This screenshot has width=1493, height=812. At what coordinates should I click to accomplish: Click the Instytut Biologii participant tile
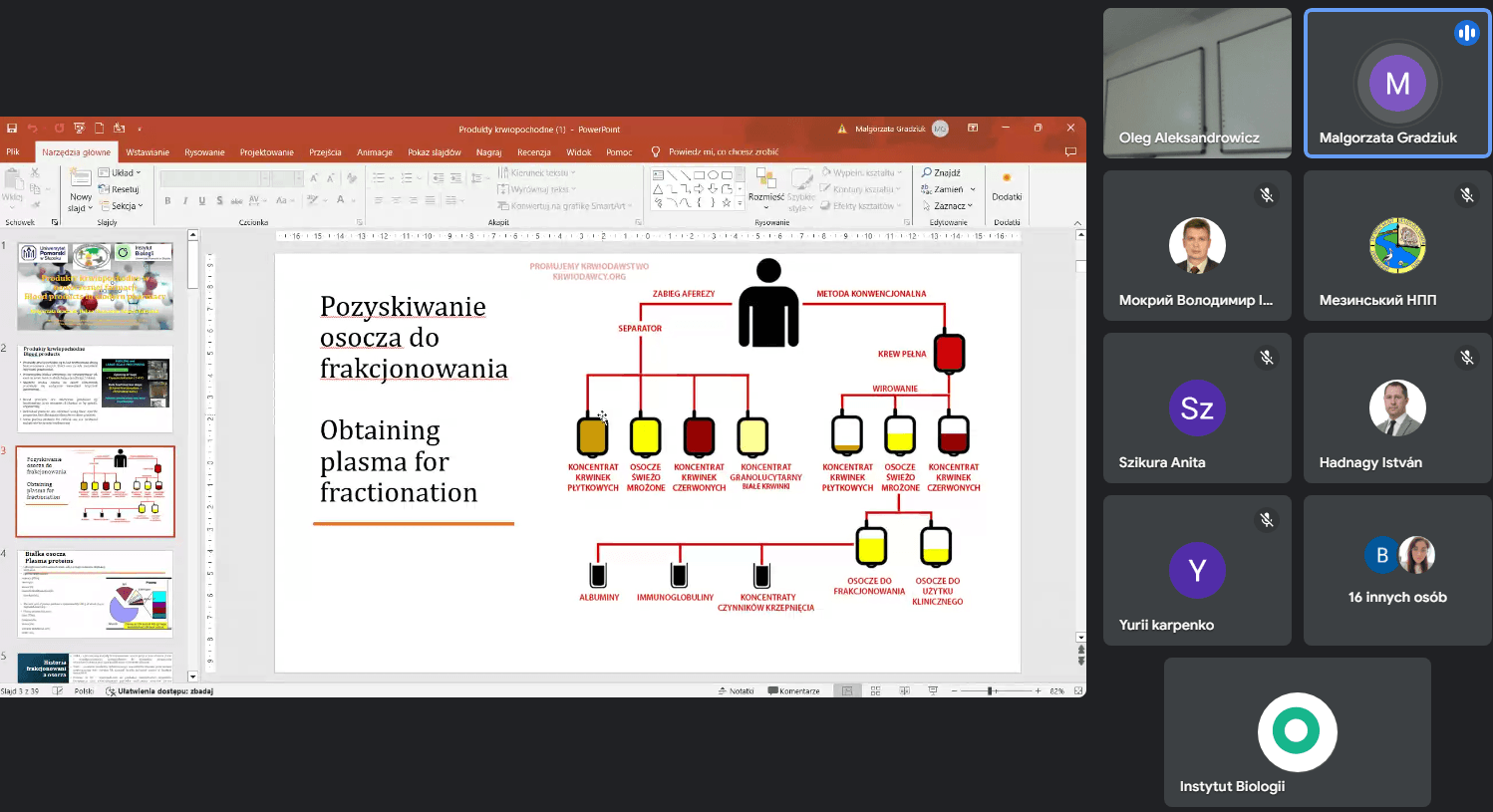coord(1297,732)
